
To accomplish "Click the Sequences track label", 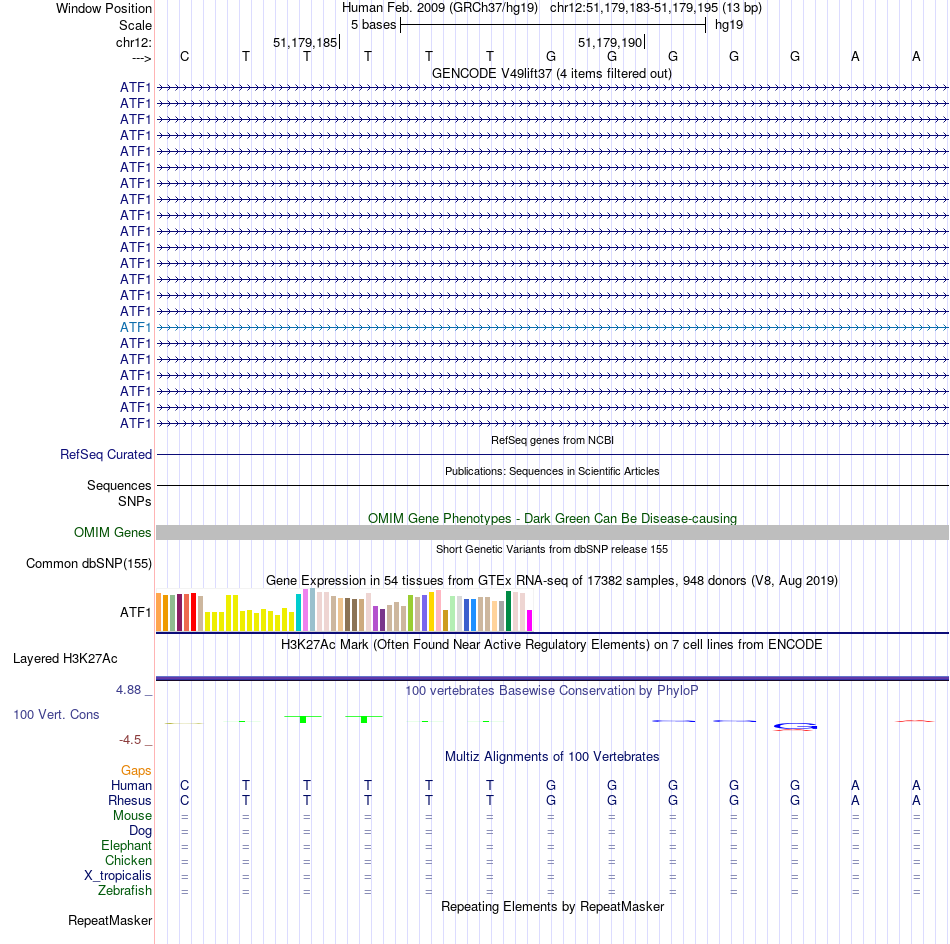I will 119,485.
